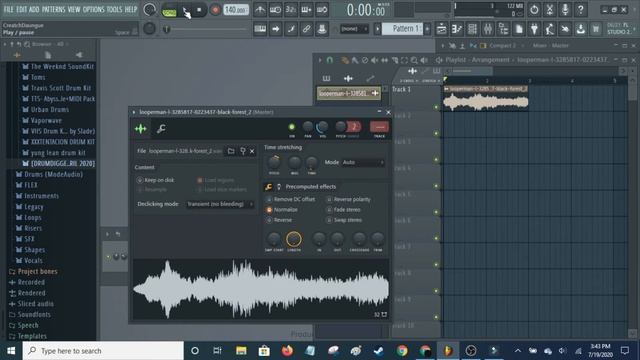
Task: Click the Type here to search box
Action: pos(103,351)
